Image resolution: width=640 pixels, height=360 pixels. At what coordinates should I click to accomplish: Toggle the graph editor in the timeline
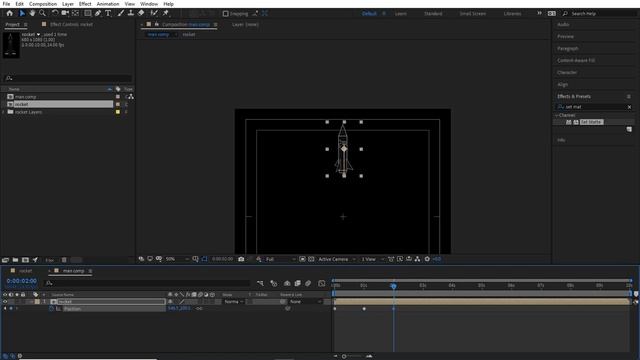coord(322,283)
